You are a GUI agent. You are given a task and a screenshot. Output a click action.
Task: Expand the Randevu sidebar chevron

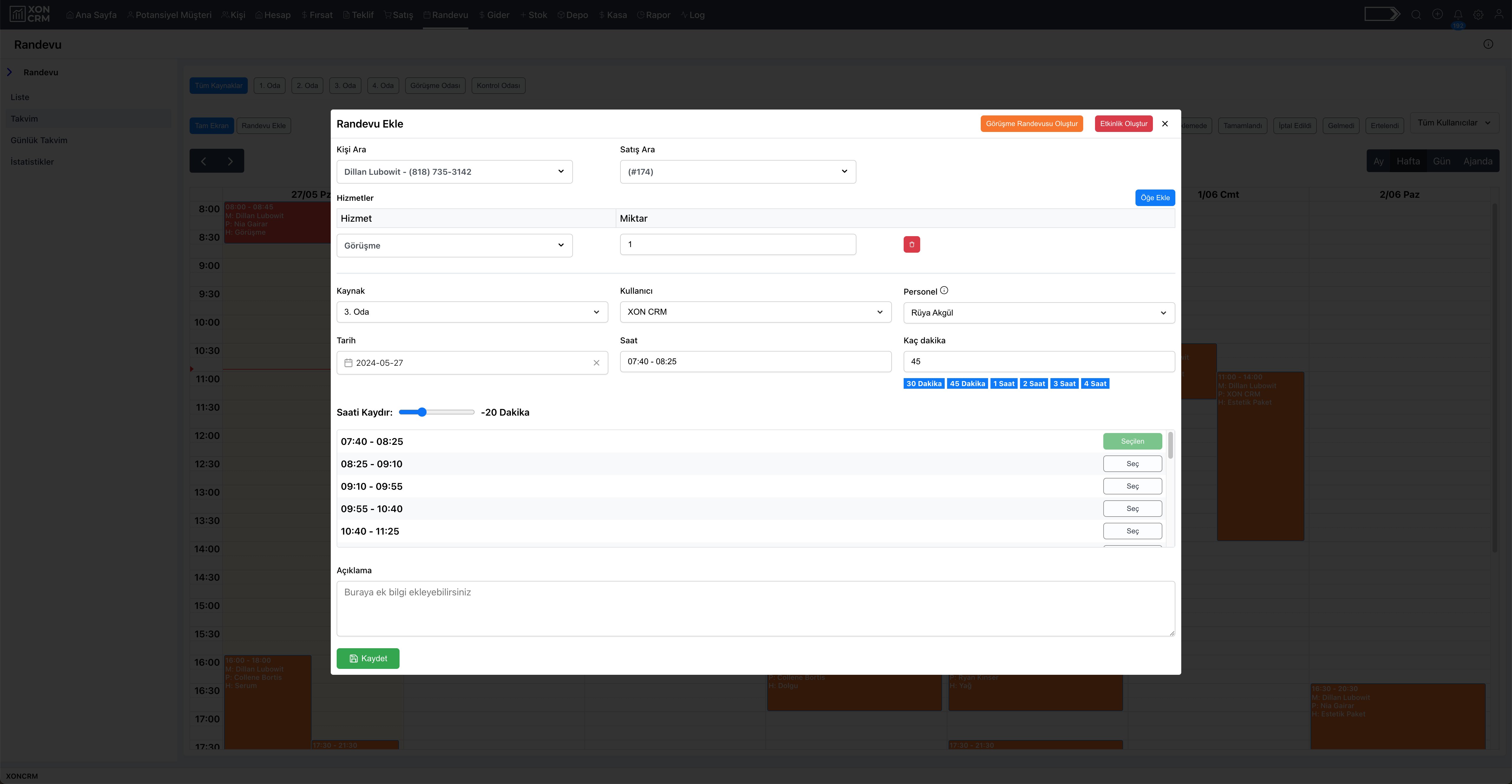pos(9,72)
